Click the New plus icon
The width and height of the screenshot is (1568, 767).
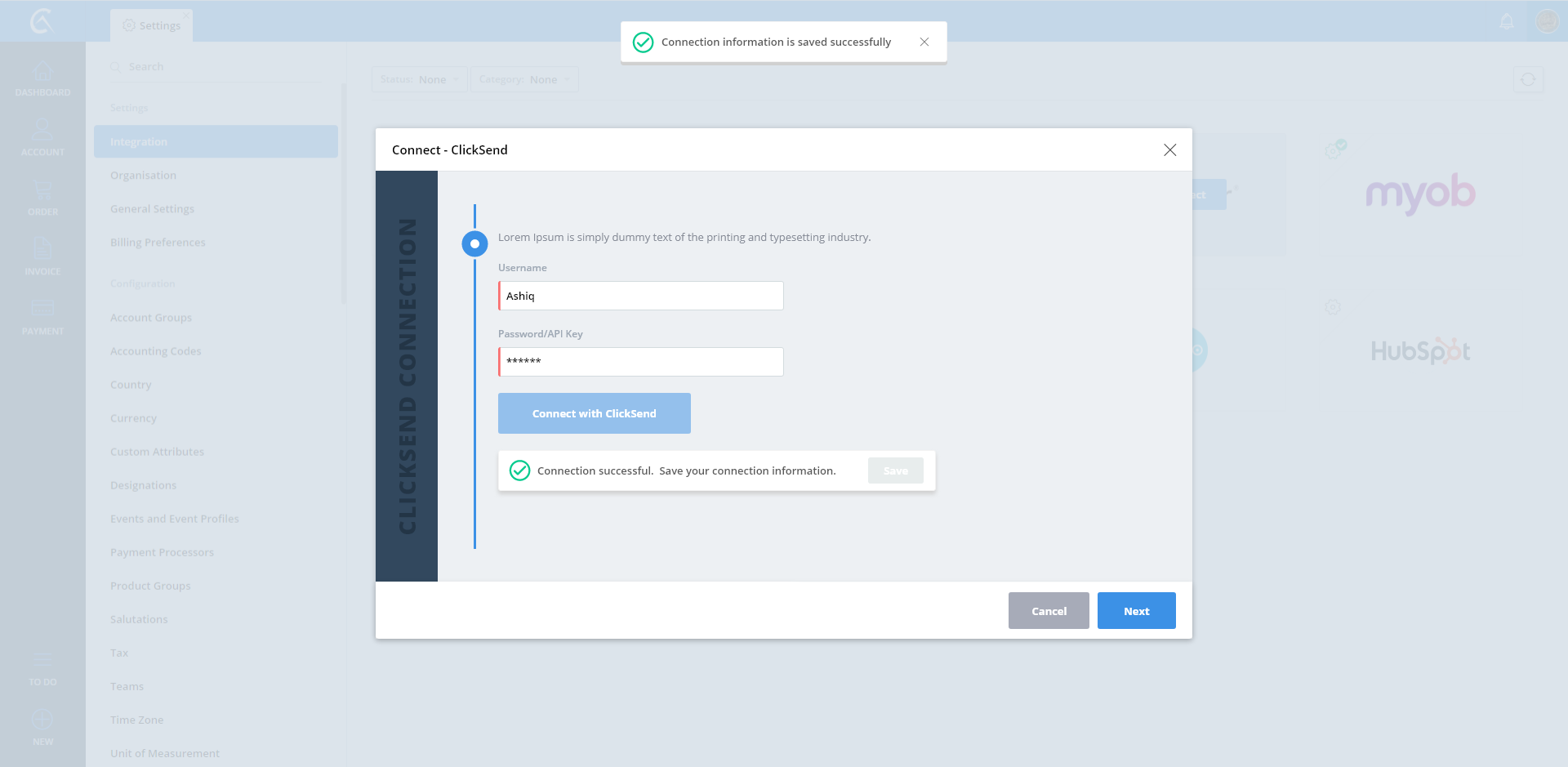pos(42,720)
